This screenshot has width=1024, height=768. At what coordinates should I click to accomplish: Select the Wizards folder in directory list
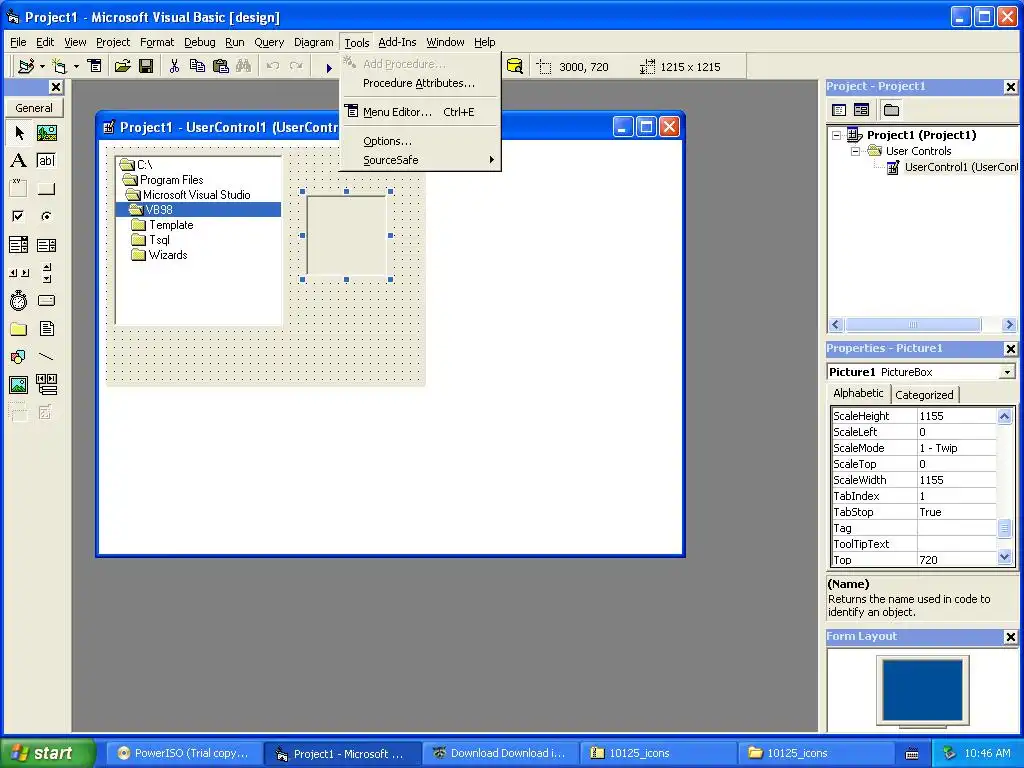point(168,255)
